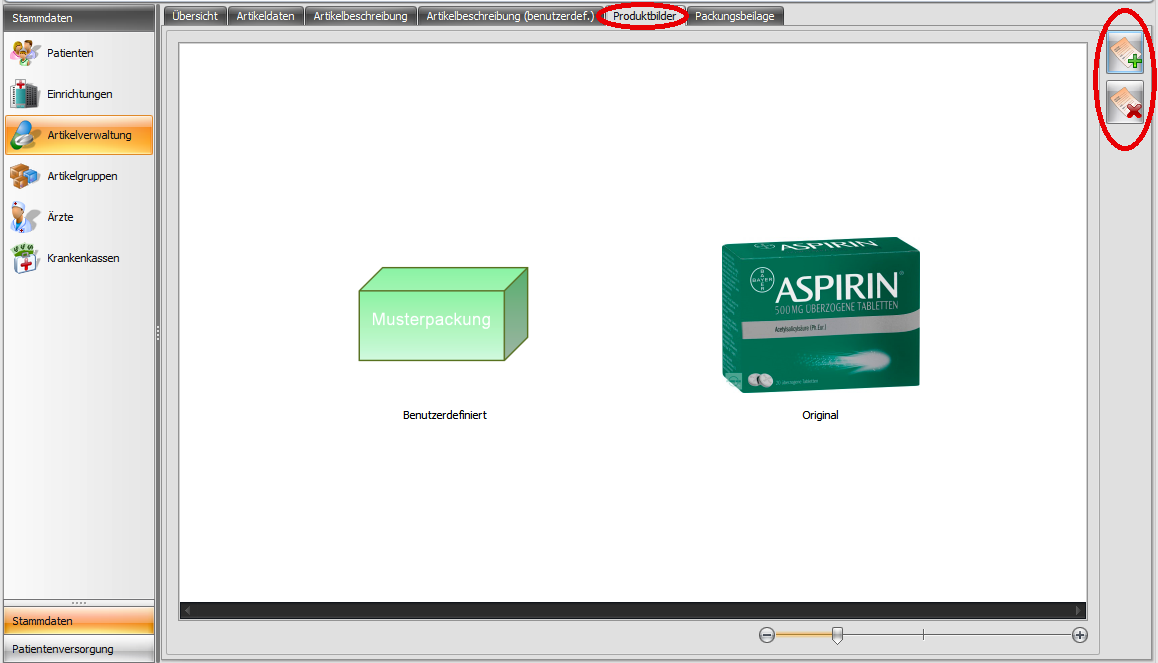The image size is (1158, 663).
Task: Select the Stammdaten navigation group at bottom
Action: point(79,621)
